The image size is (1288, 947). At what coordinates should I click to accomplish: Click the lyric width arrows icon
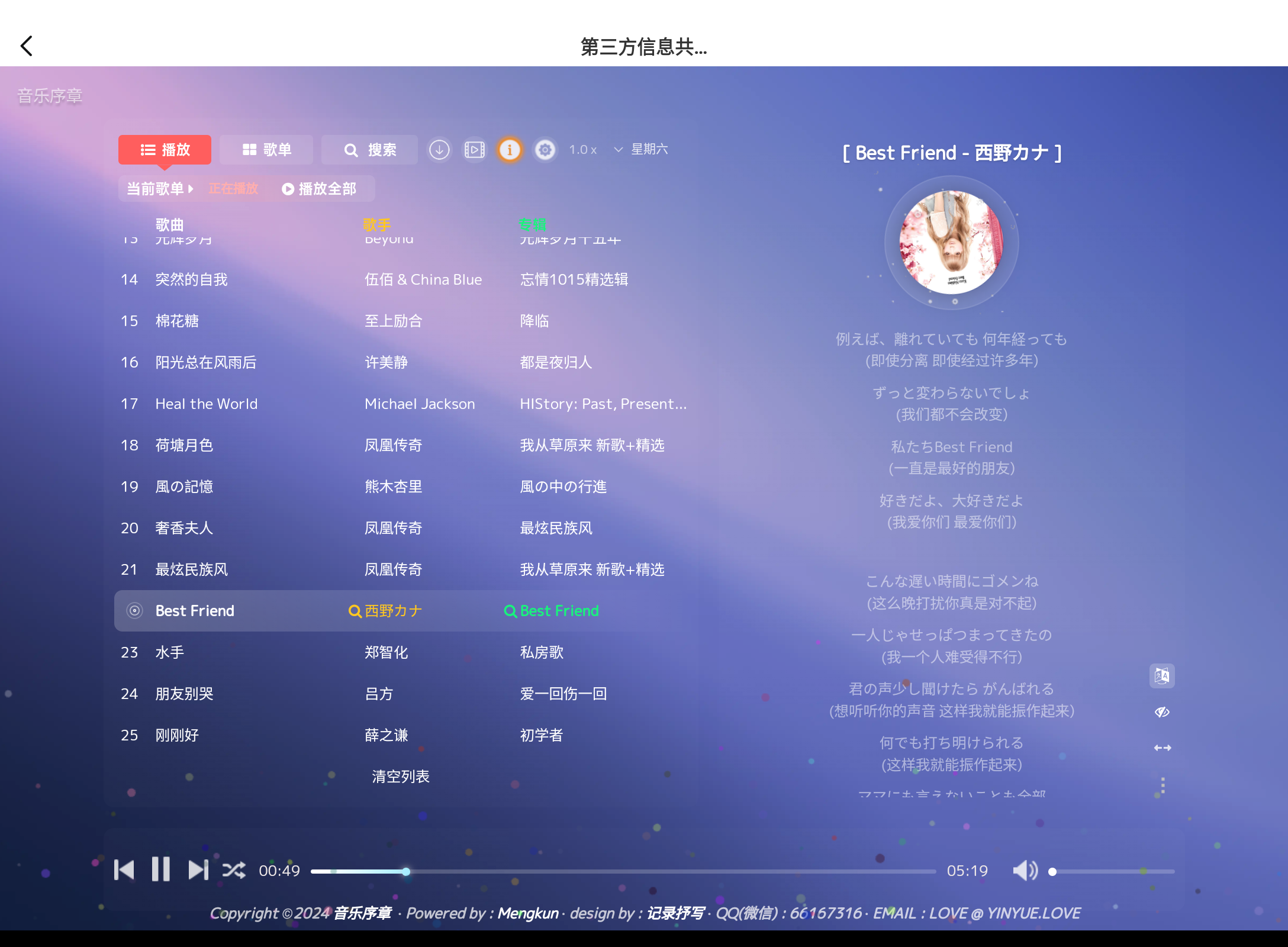coord(1162,748)
